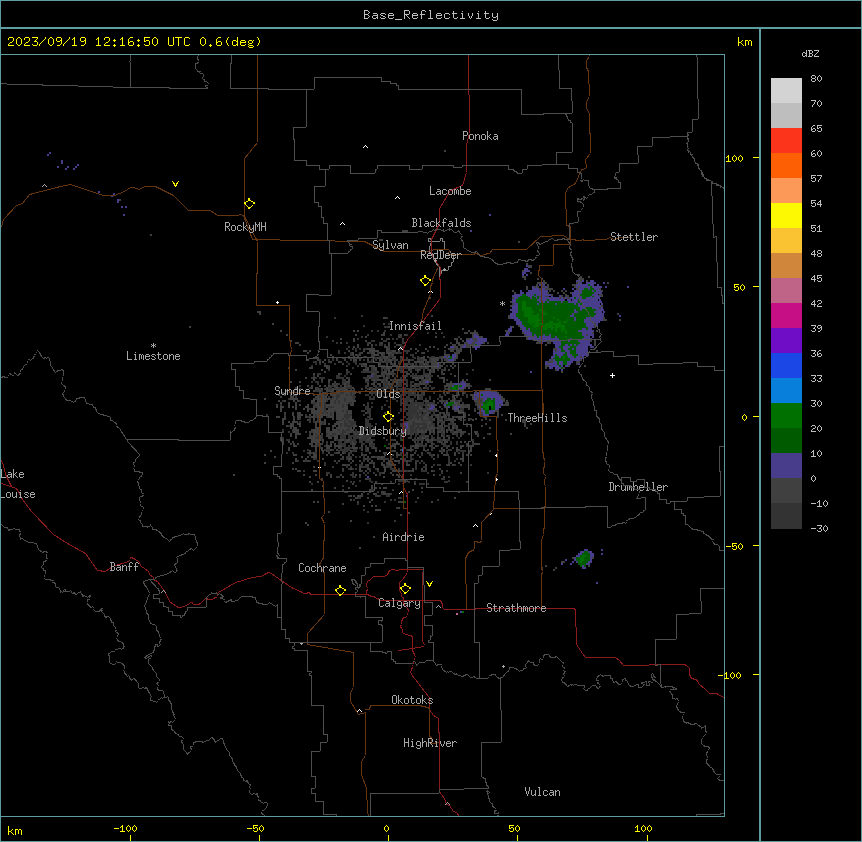This screenshot has height=842, width=862.
Task: Click the yellow diamond marker south of RedDeer
Action: point(426,281)
